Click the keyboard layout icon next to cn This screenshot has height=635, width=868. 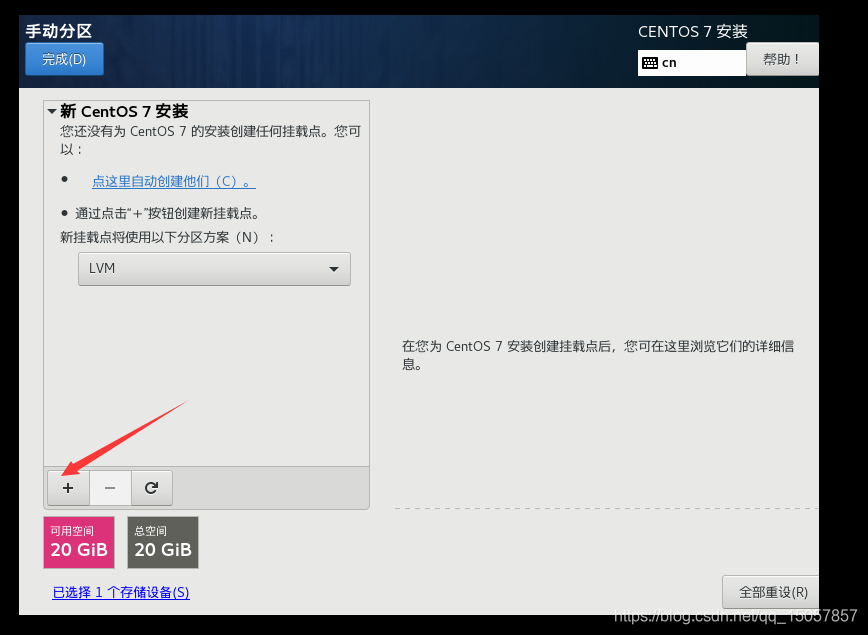pos(650,63)
